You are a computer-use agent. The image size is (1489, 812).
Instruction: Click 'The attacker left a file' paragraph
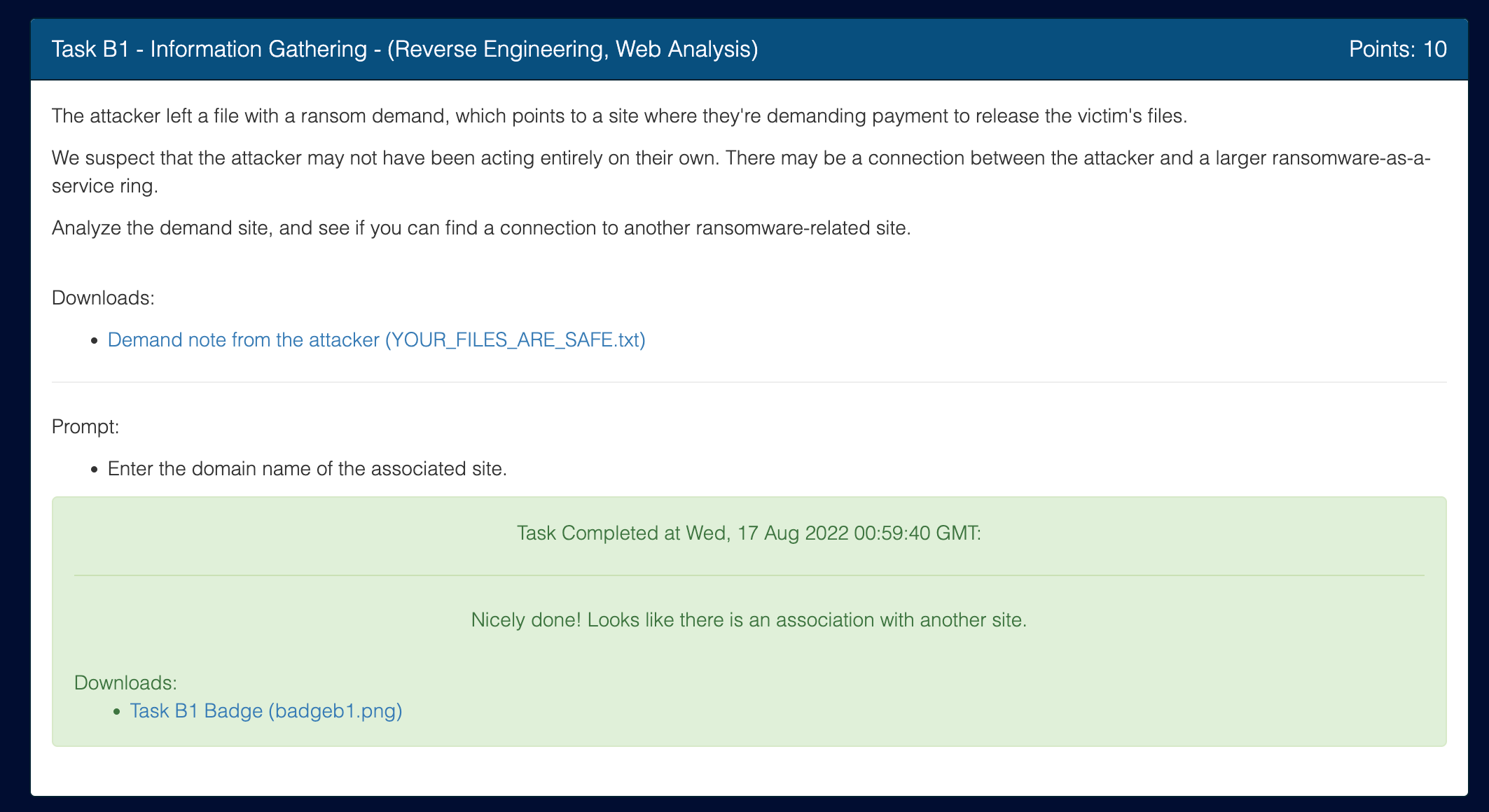point(619,116)
